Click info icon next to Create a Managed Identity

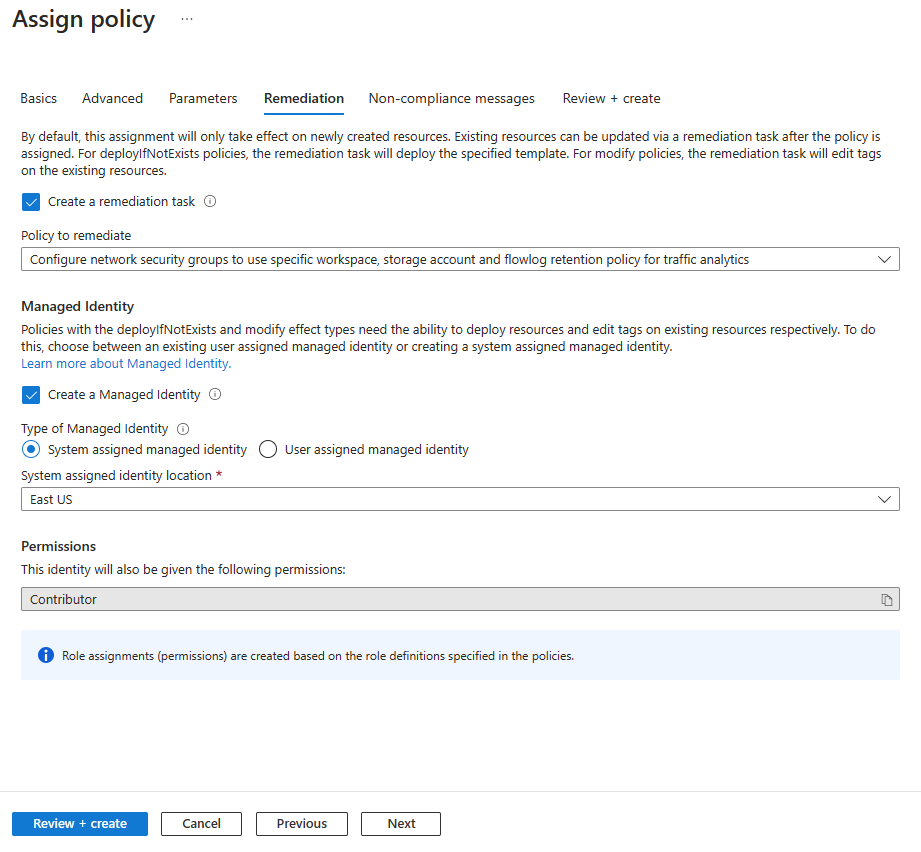pos(215,394)
